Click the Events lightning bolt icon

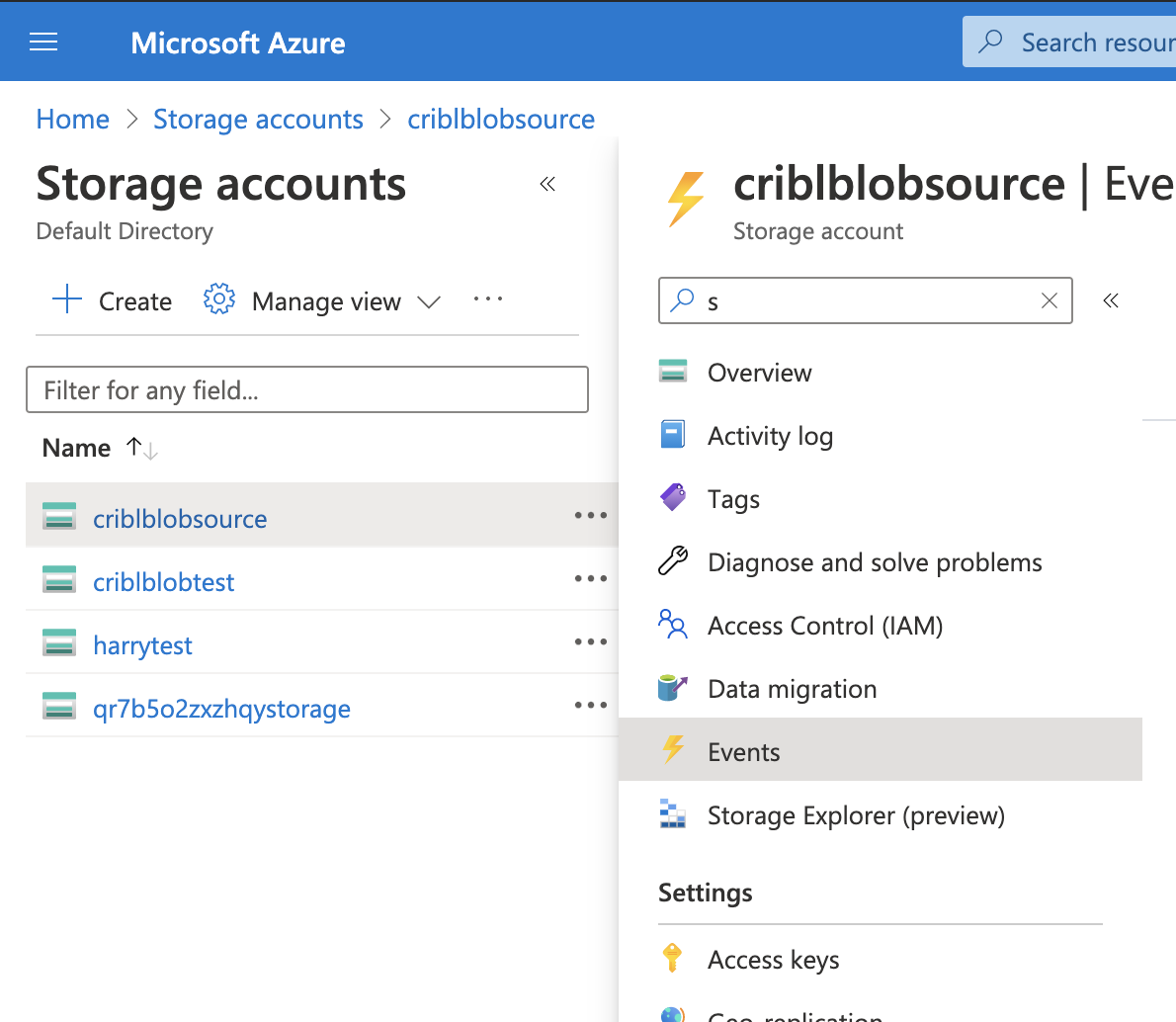673,752
